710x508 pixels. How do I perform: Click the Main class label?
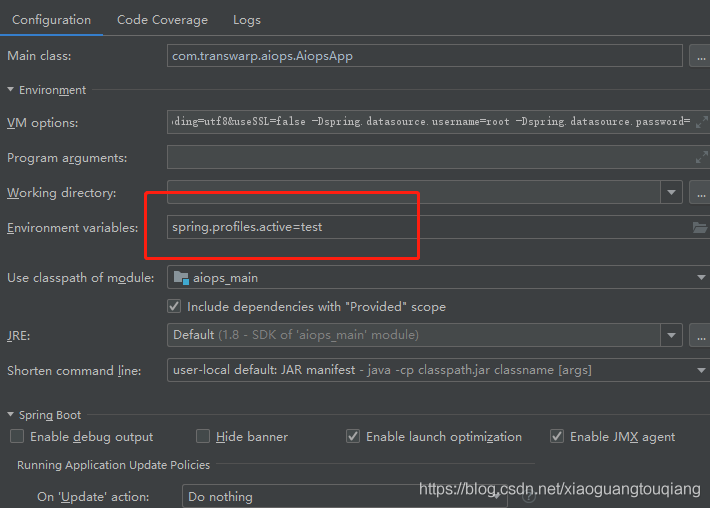(x=39, y=56)
